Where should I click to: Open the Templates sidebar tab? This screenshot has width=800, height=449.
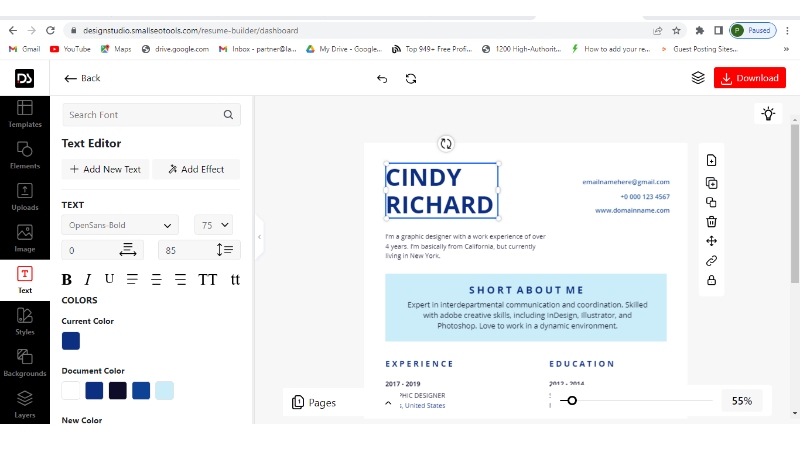[25, 114]
